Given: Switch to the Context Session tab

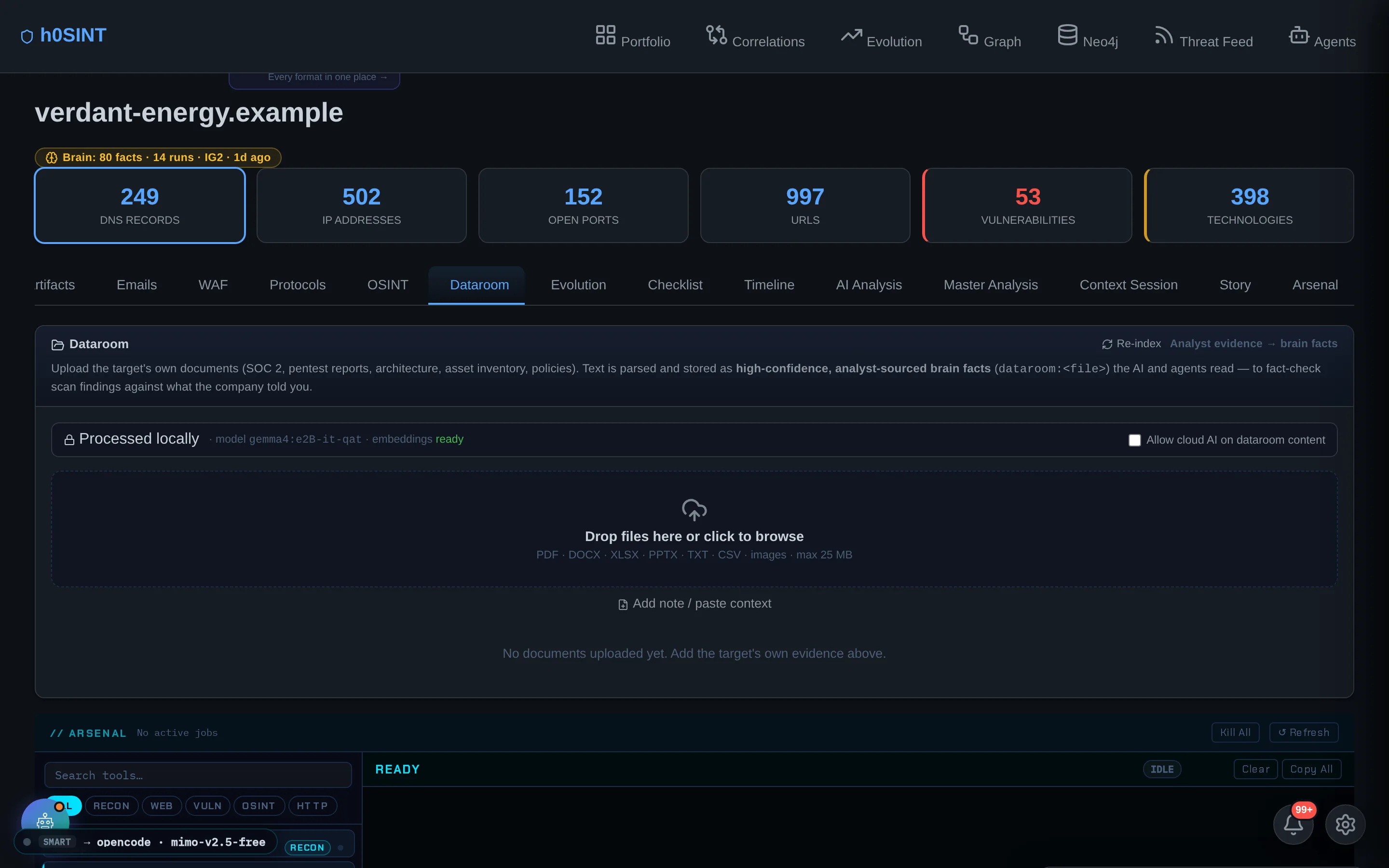Looking at the screenshot, I should (1129, 285).
